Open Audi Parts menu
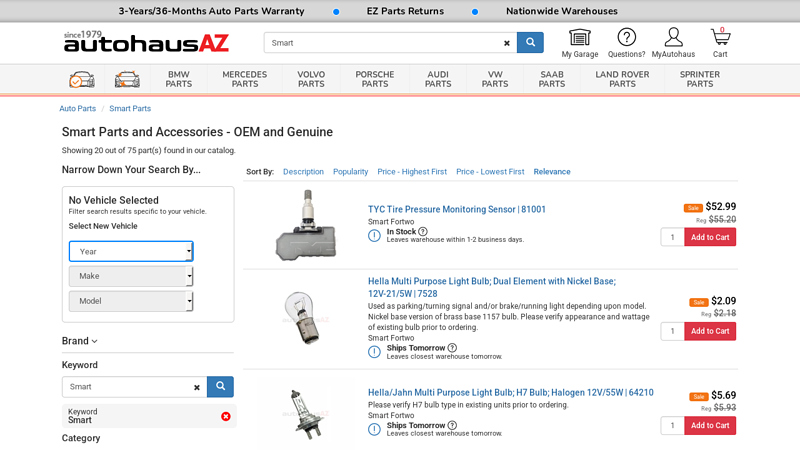Screen dimensions: 800x450 point(438,79)
